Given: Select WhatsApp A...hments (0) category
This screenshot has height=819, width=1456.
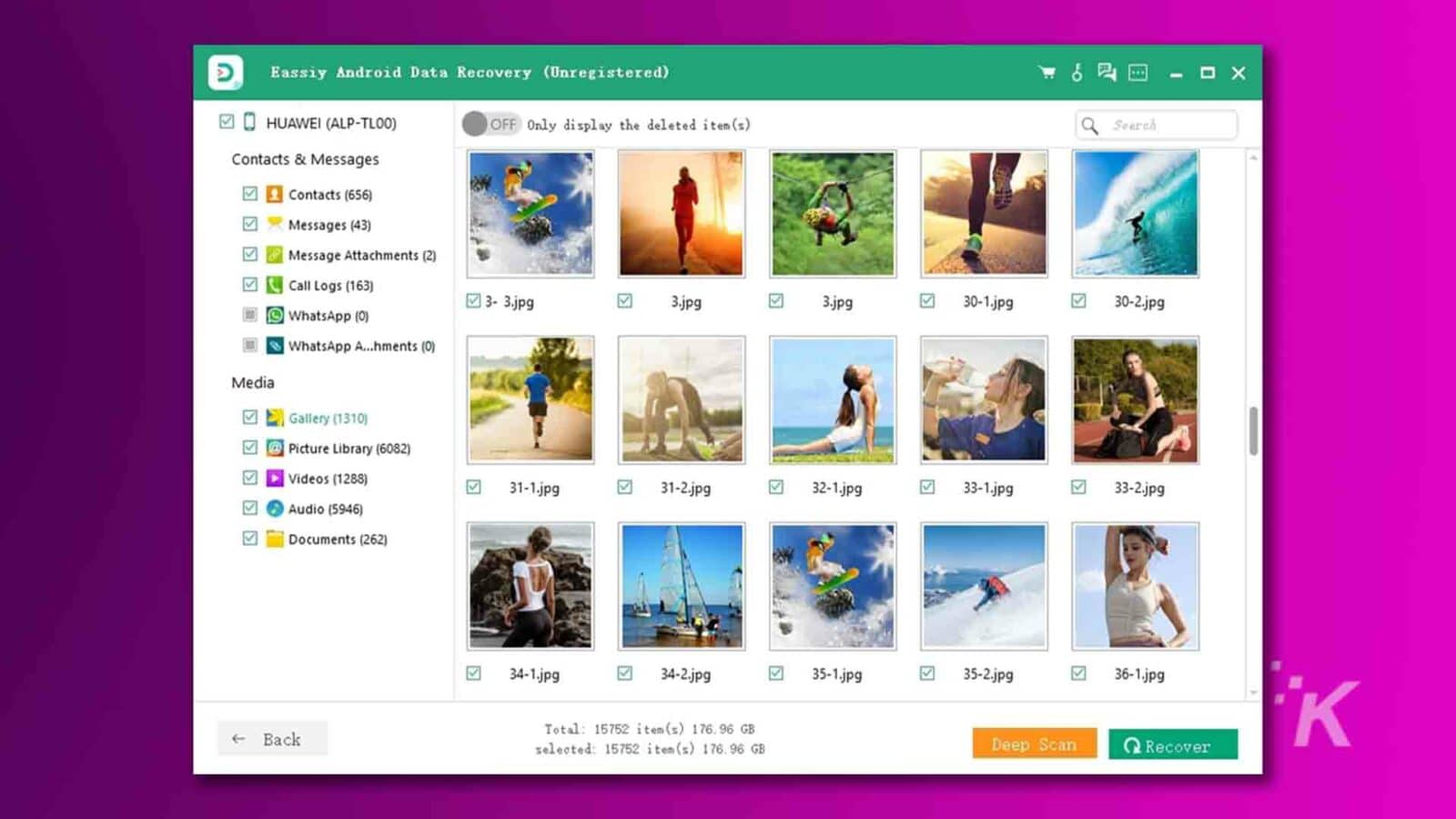Looking at the screenshot, I should coord(361,346).
